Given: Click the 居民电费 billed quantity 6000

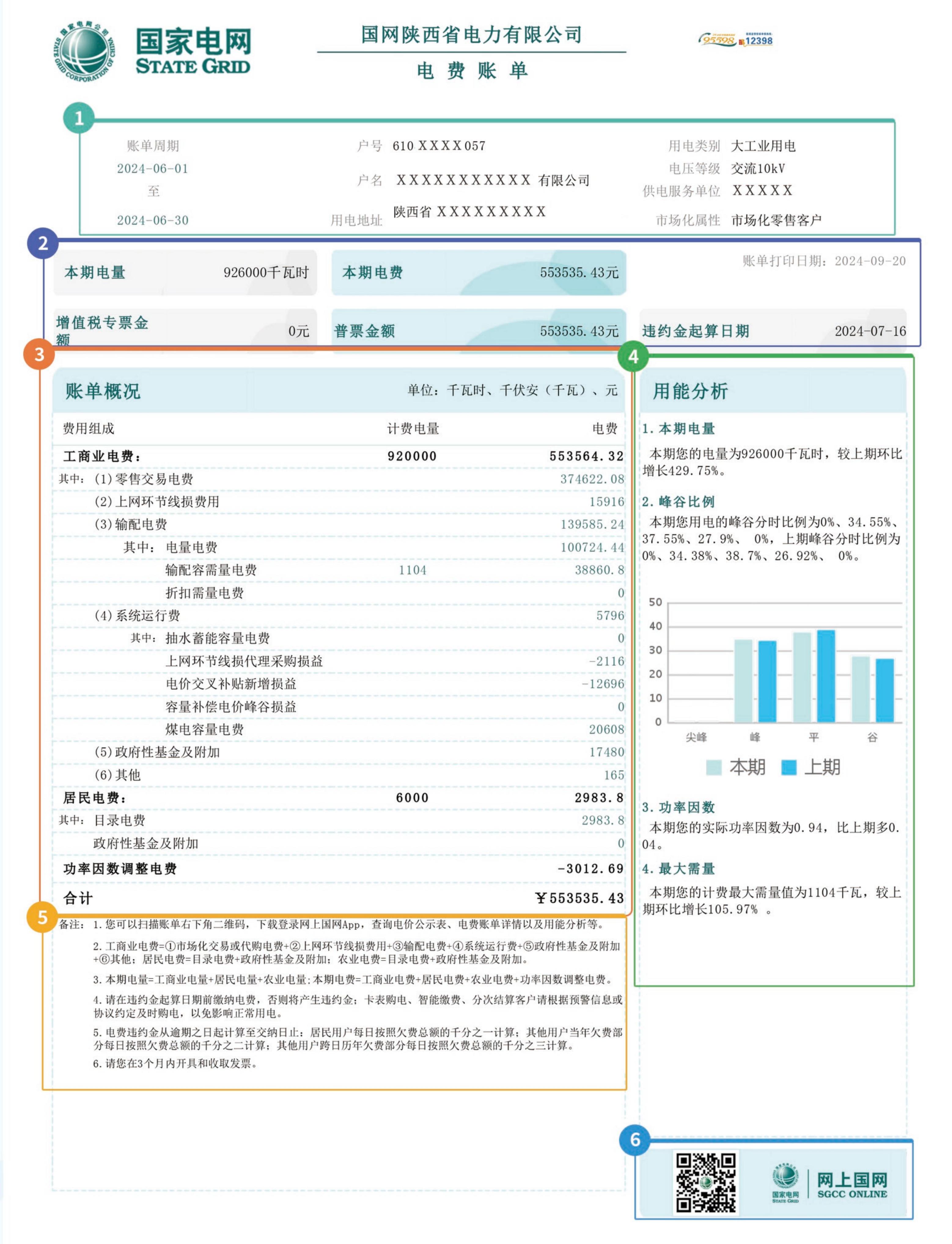Looking at the screenshot, I should pos(412,798).
